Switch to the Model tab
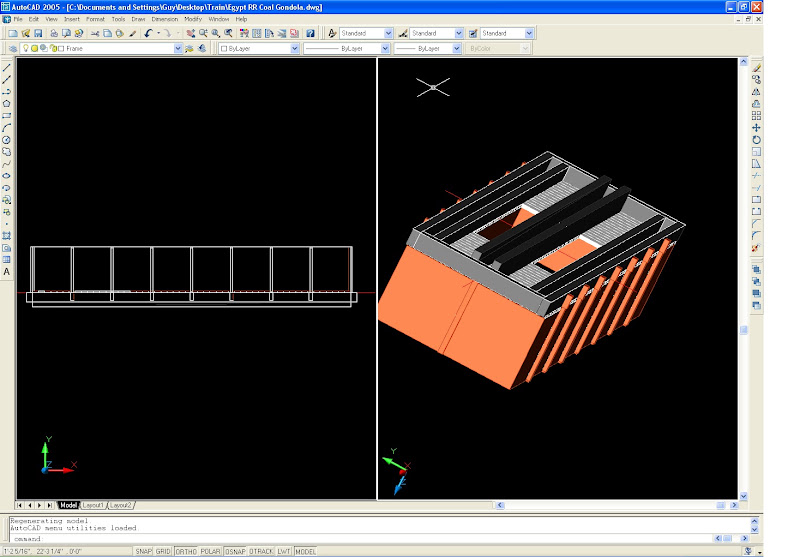 coord(68,505)
